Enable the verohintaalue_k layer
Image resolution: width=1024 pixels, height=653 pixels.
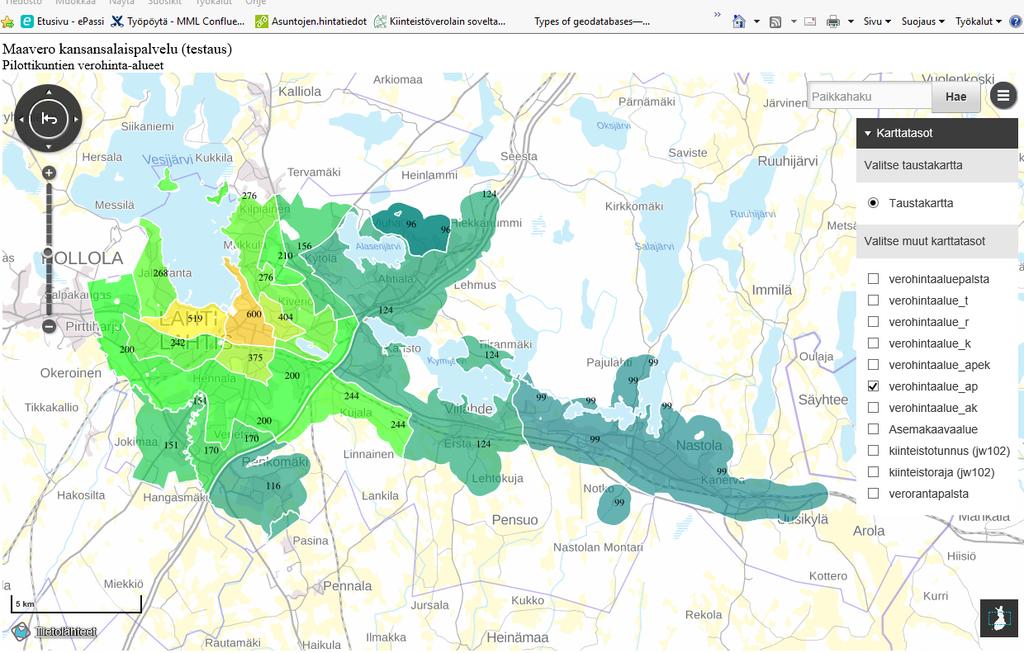[873, 343]
